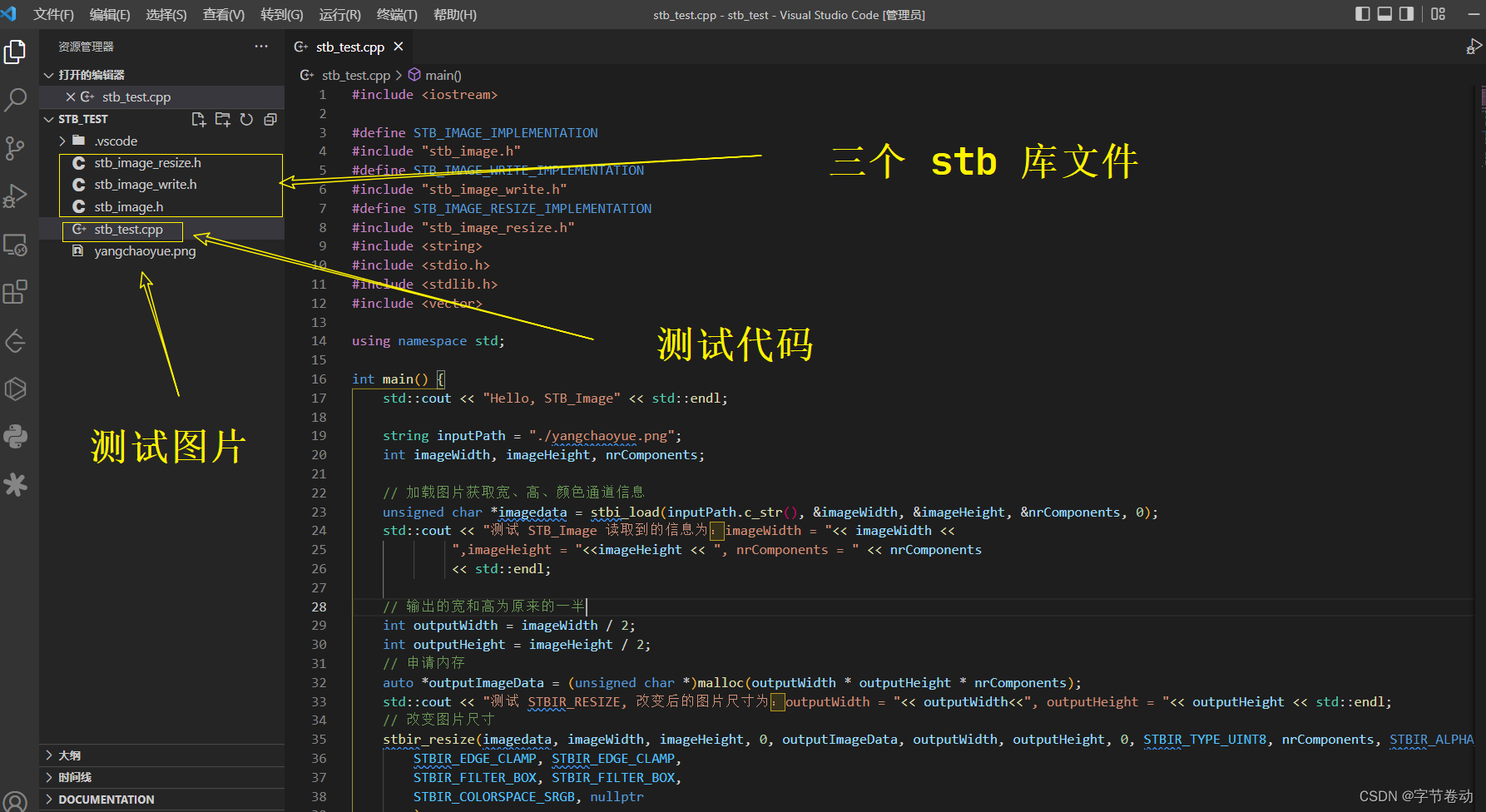The width and height of the screenshot is (1486, 812).
Task: Select the stb_test.cpp editor tab
Action: pos(350,47)
